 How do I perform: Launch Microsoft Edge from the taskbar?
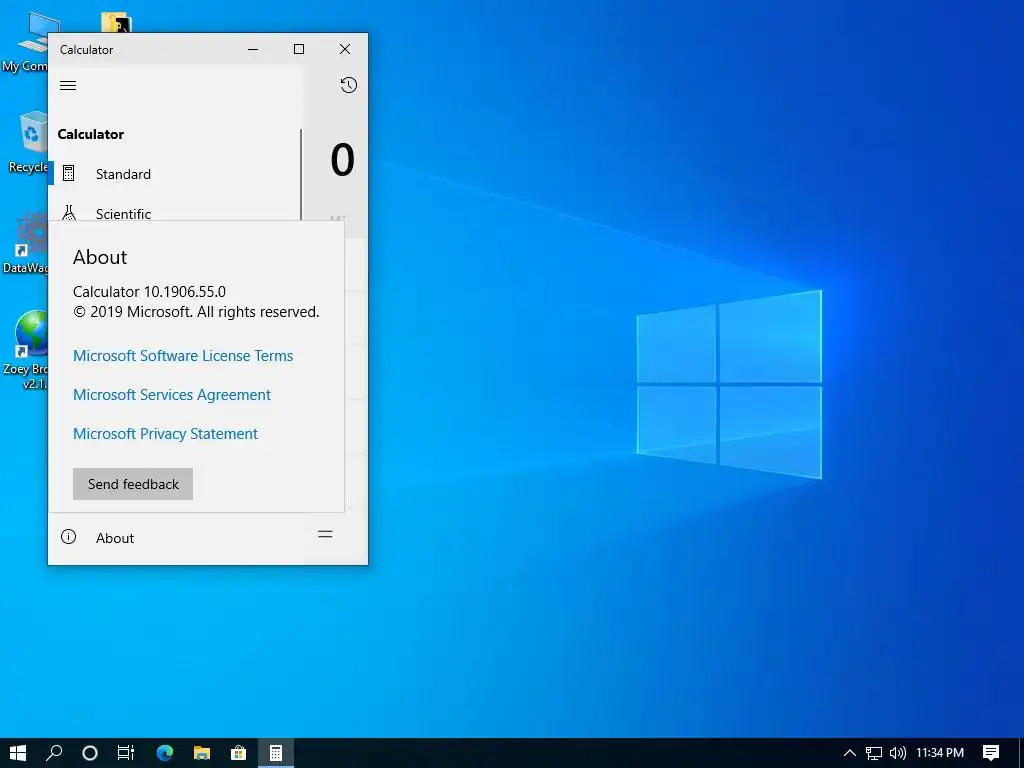coord(165,753)
